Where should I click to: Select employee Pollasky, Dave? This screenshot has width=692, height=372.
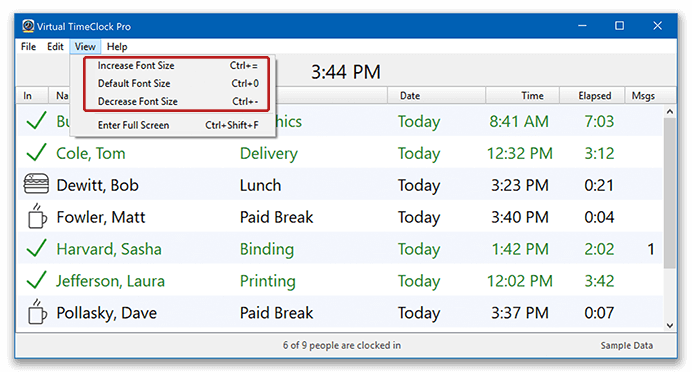pyautogui.click(x=106, y=313)
